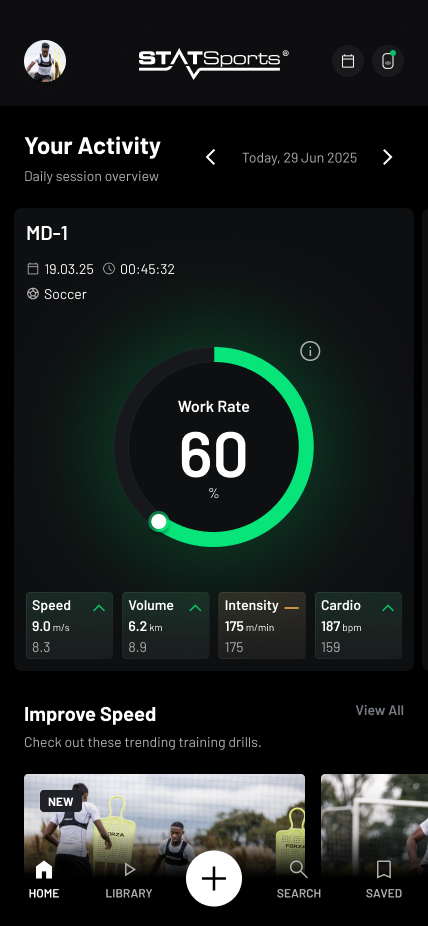This screenshot has height=926, width=428.
Task: Tap the user profile avatar
Action: coord(45,61)
